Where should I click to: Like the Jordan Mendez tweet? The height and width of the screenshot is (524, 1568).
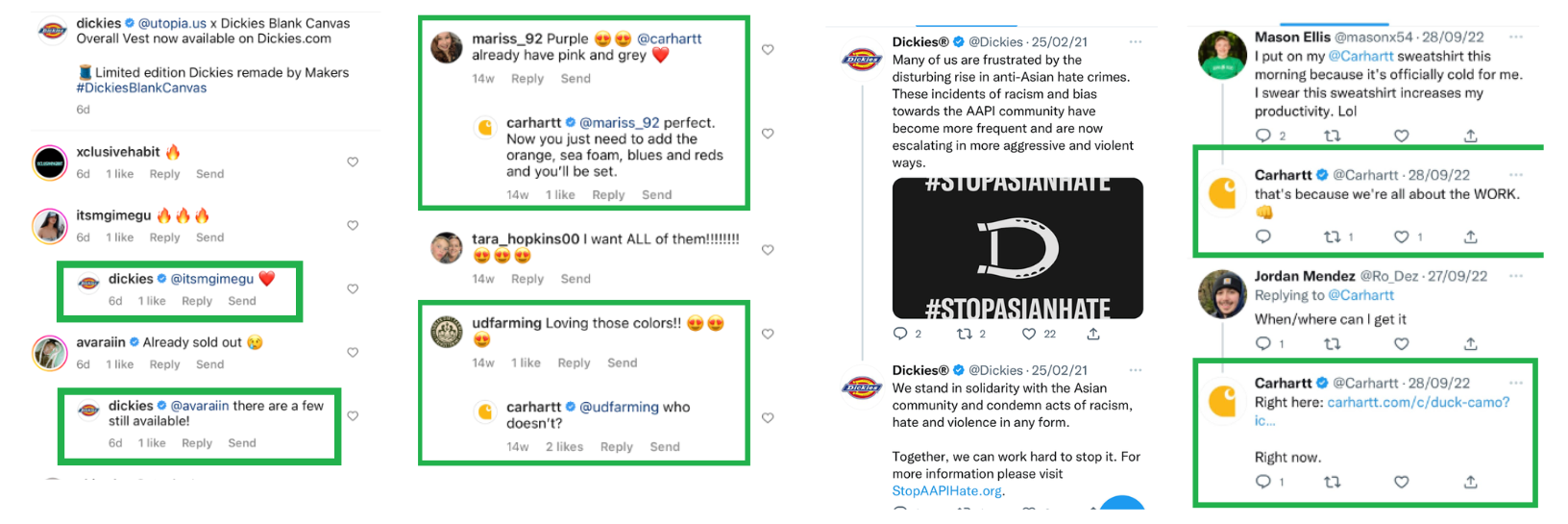[x=1401, y=343]
